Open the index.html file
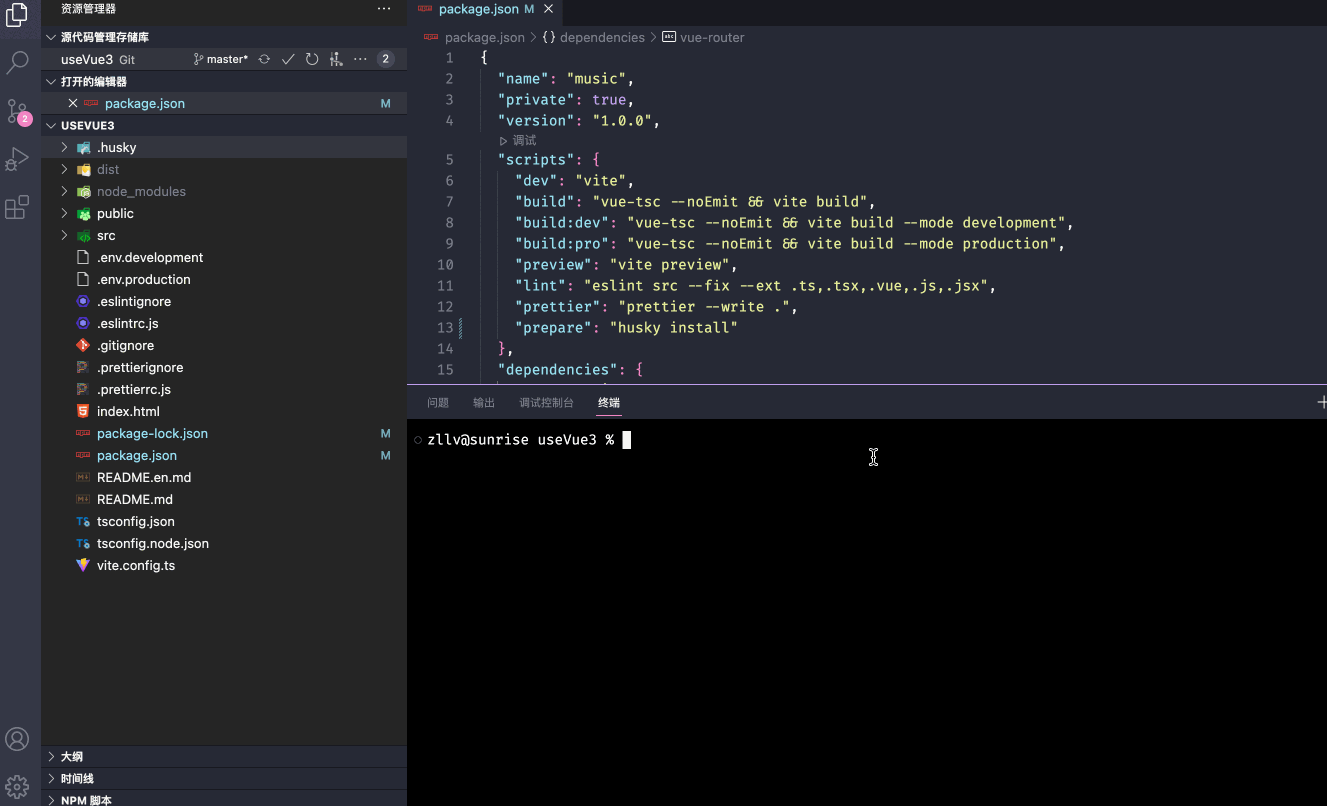 coord(224,411)
